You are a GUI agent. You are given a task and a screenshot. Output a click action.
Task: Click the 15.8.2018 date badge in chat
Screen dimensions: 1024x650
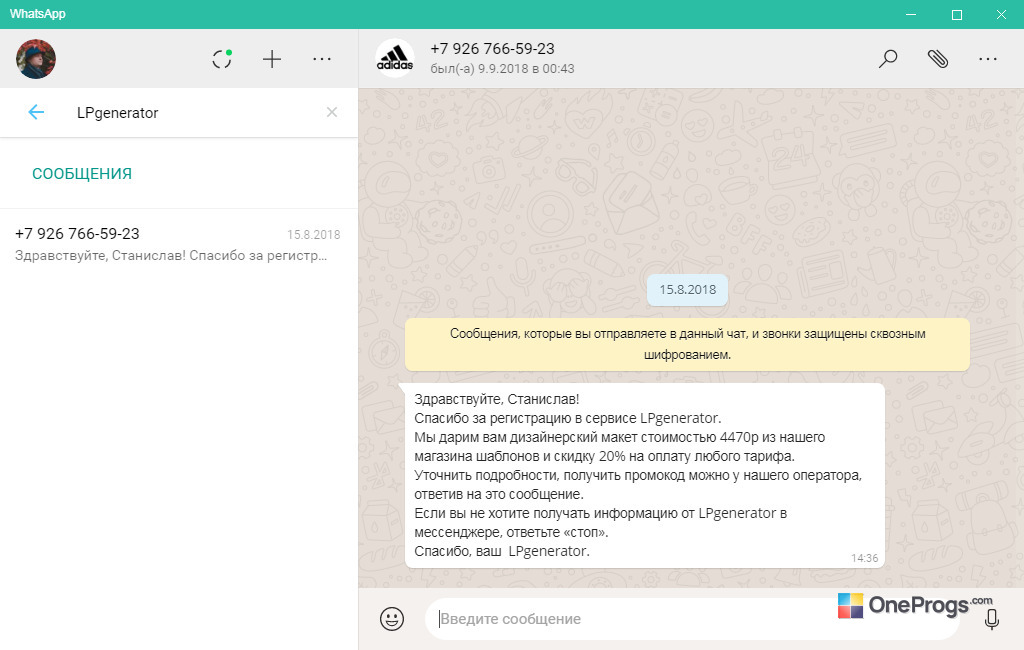point(688,289)
